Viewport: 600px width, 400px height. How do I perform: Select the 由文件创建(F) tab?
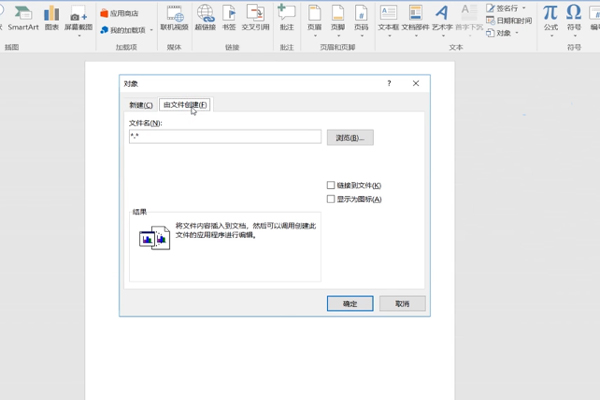point(185,105)
